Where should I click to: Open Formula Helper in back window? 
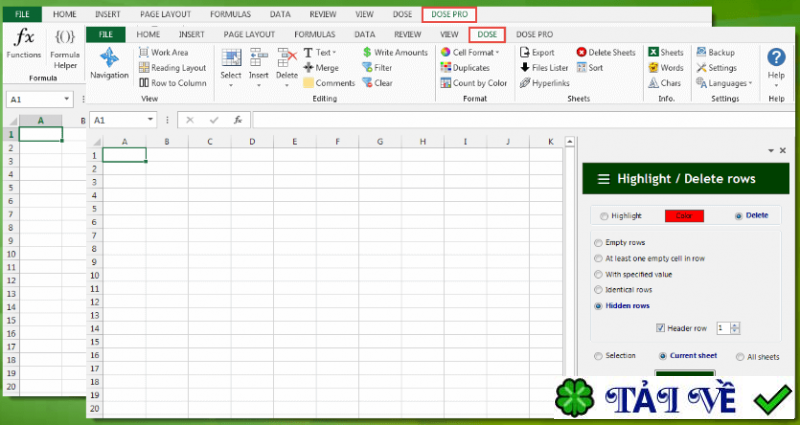coord(65,48)
